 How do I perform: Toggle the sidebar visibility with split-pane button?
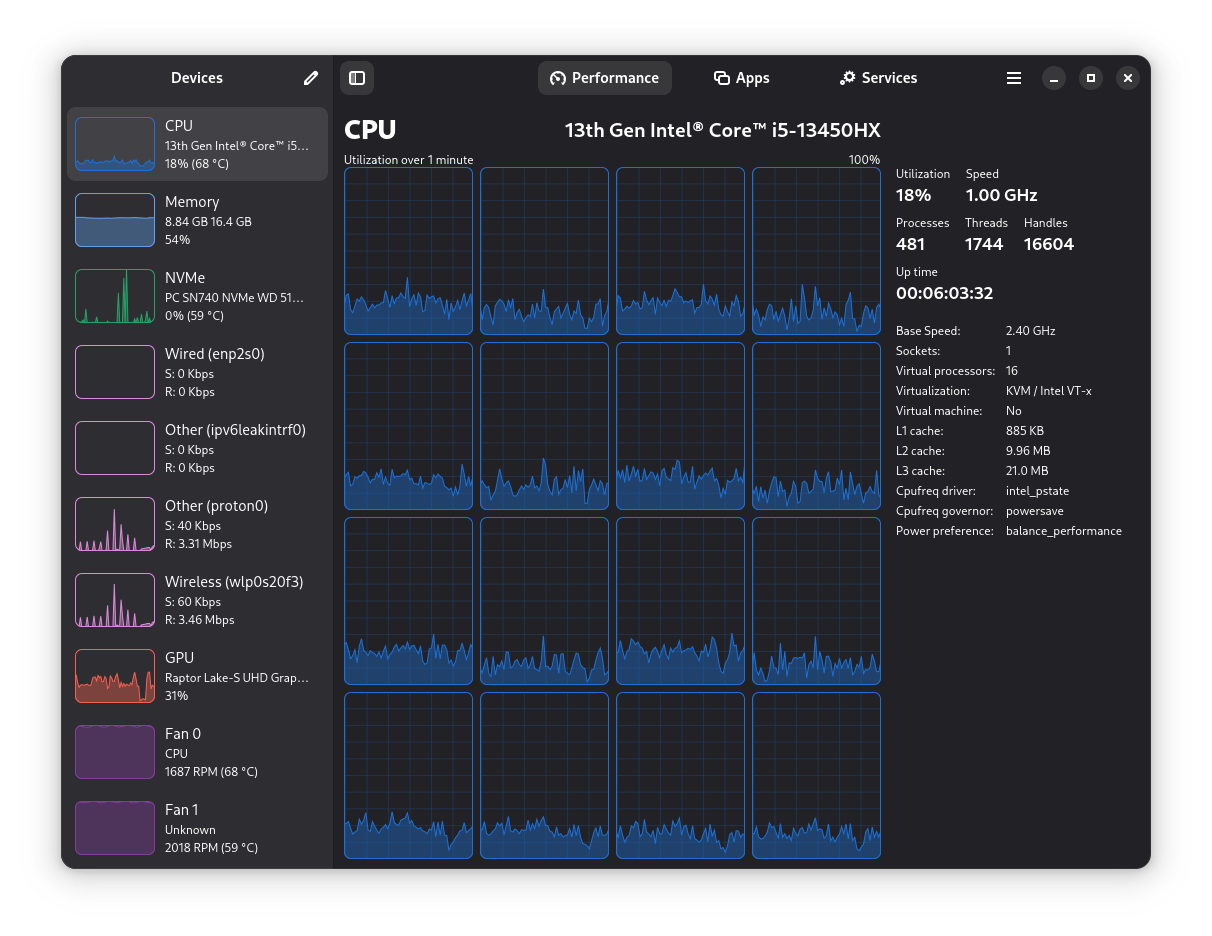(357, 77)
